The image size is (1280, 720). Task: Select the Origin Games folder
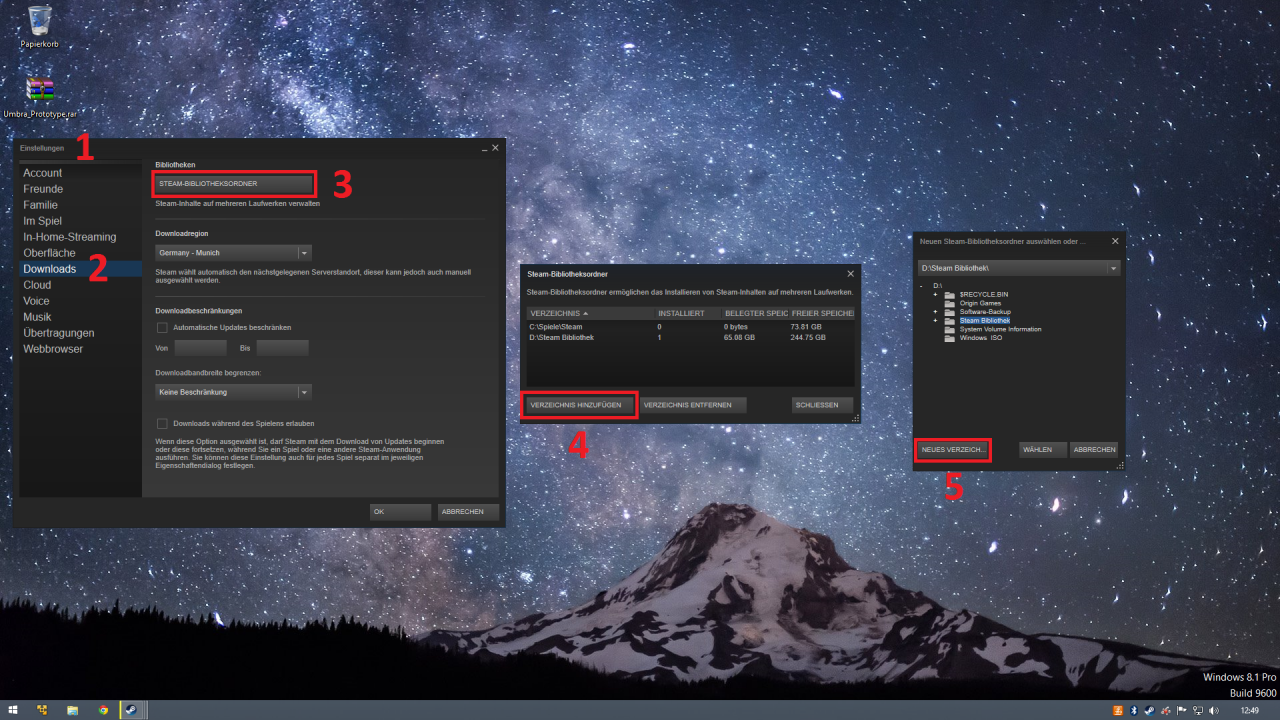[x=980, y=303]
